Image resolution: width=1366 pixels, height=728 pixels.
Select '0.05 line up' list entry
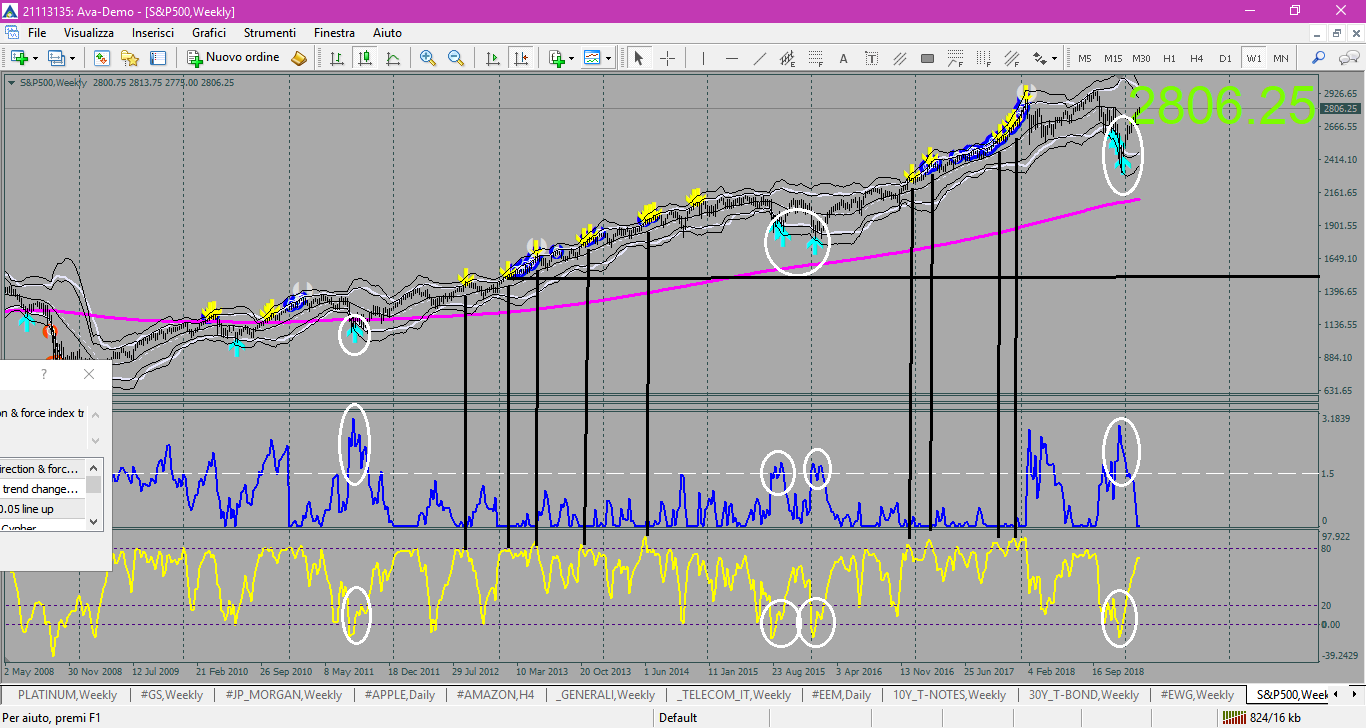(x=42, y=509)
